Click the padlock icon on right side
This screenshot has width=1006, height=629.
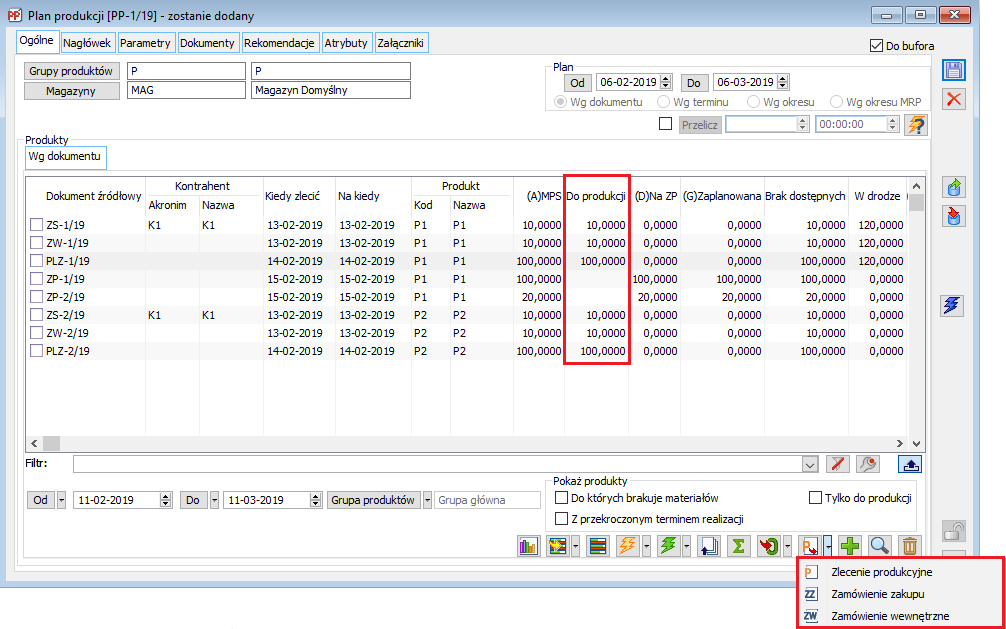954,531
